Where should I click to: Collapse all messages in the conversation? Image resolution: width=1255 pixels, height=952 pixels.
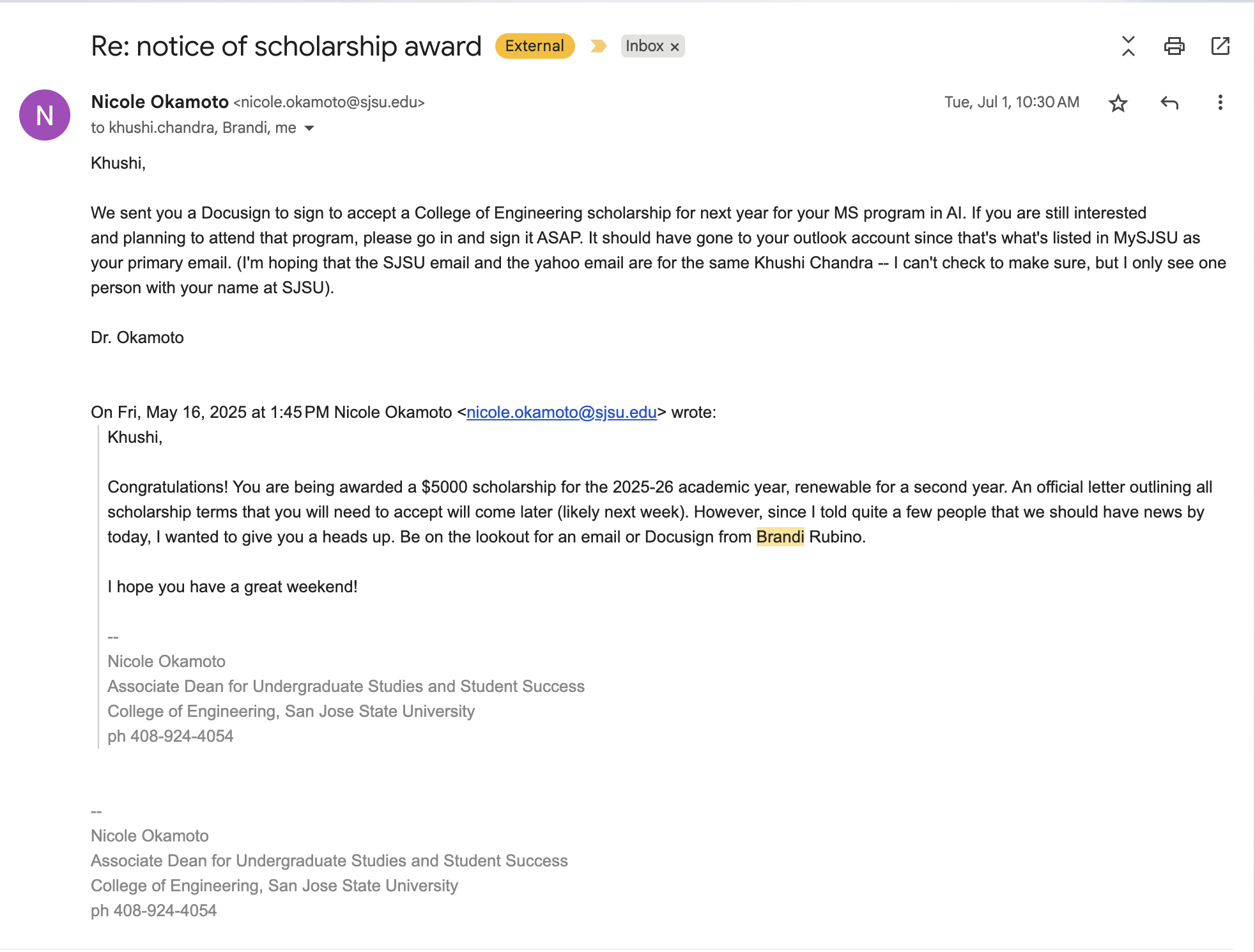[x=1128, y=46]
